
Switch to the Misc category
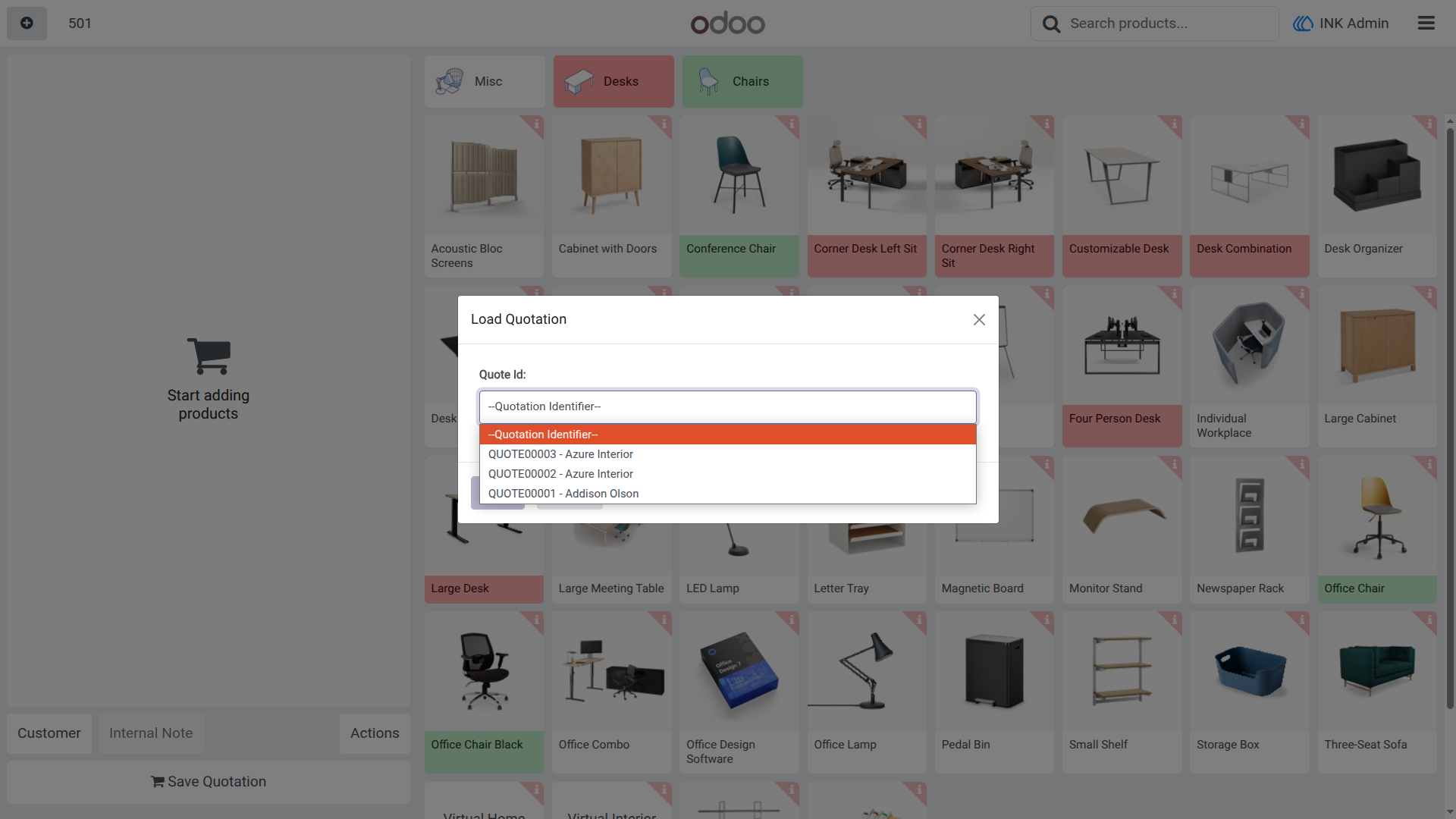point(485,81)
